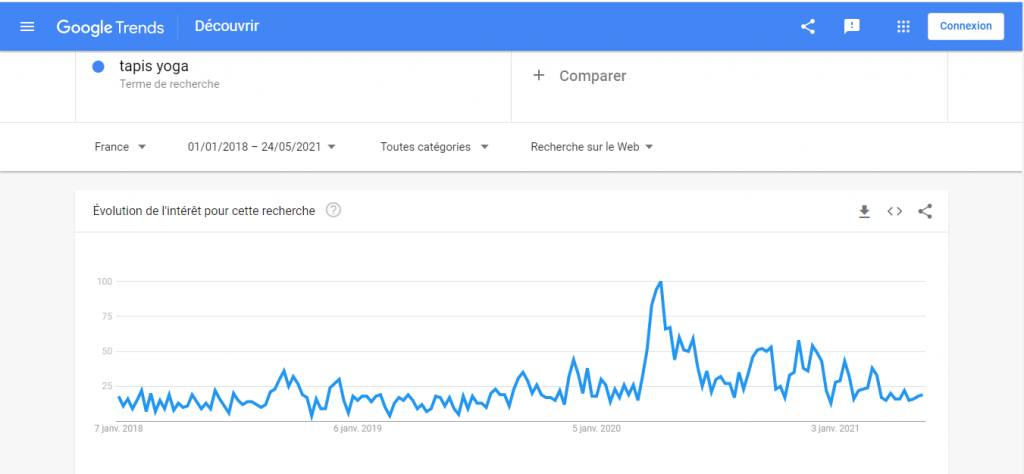The width and height of the screenshot is (1024, 474).
Task: Share the interest over time chart
Action: (925, 211)
